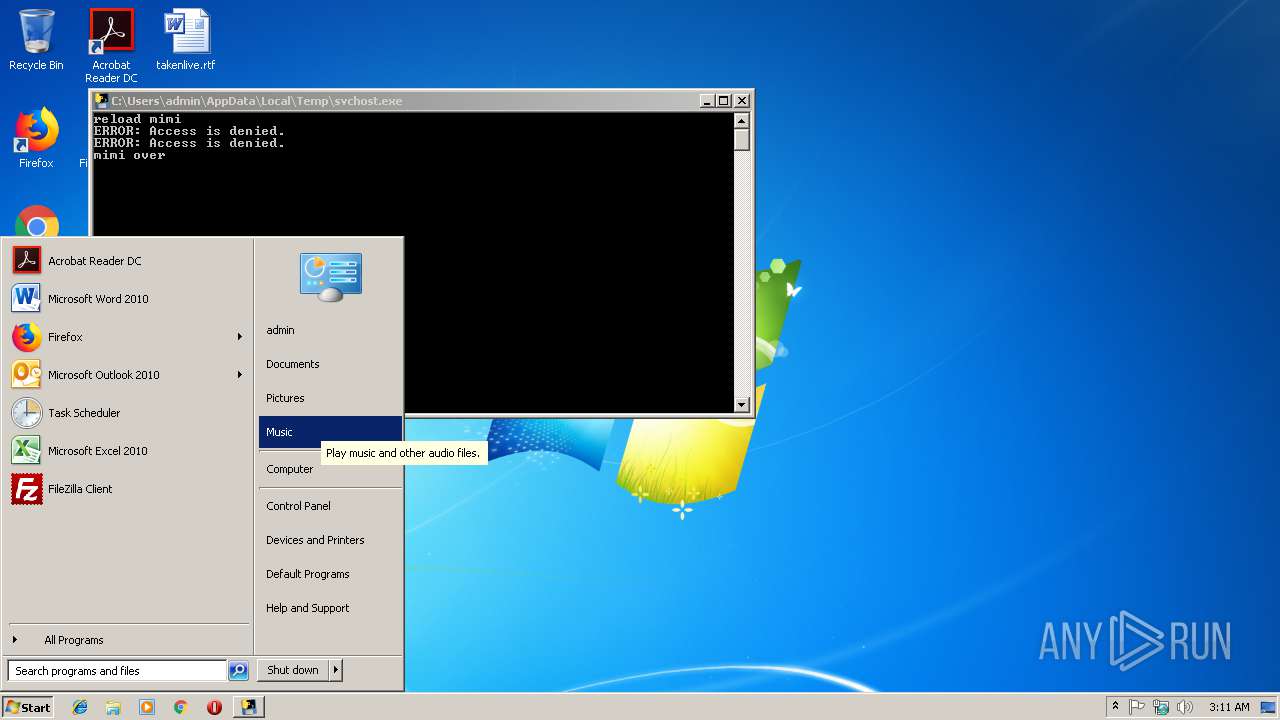Screen dimensions: 1280x720
Task: Launch Microsoft Word 2010 from Start menu
Action: pos(127,299)
